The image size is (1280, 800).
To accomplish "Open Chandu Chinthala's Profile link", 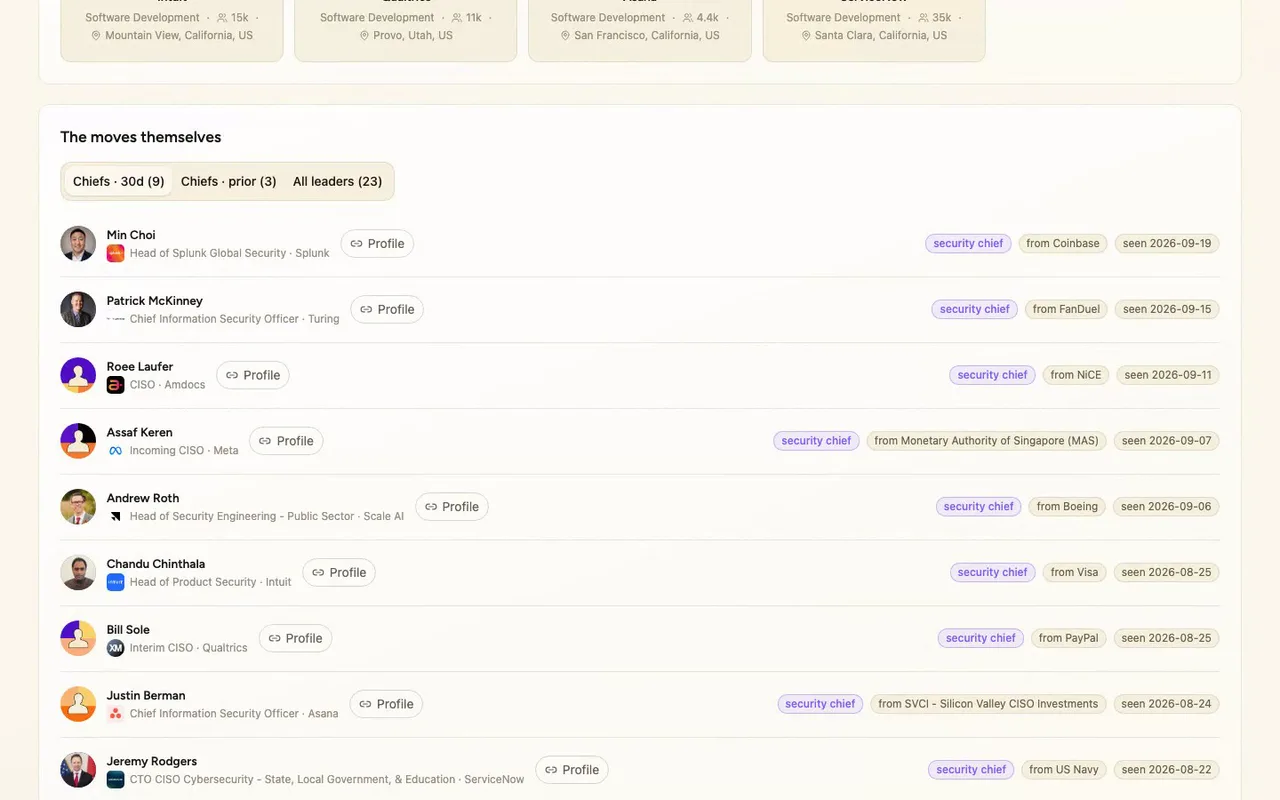I will pos(339,573).
